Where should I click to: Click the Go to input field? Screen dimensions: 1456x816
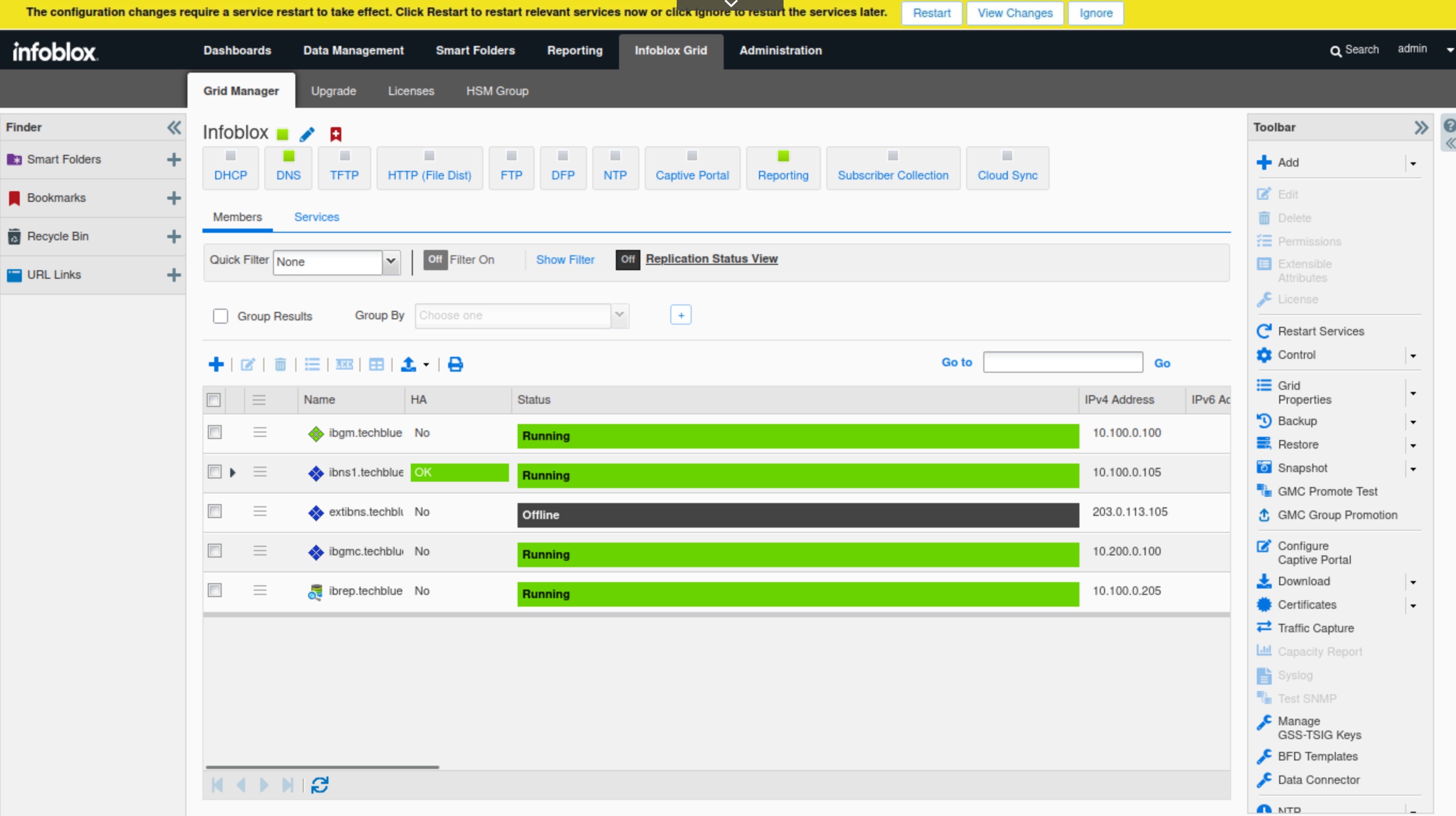tap(1062, 362)
